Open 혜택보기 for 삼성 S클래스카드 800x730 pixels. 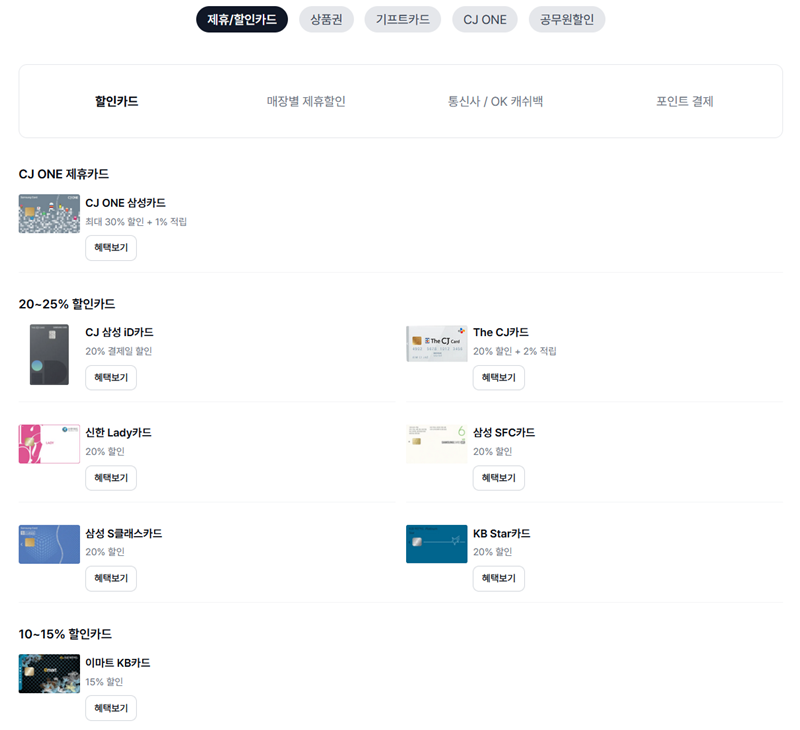pos(111,578)
